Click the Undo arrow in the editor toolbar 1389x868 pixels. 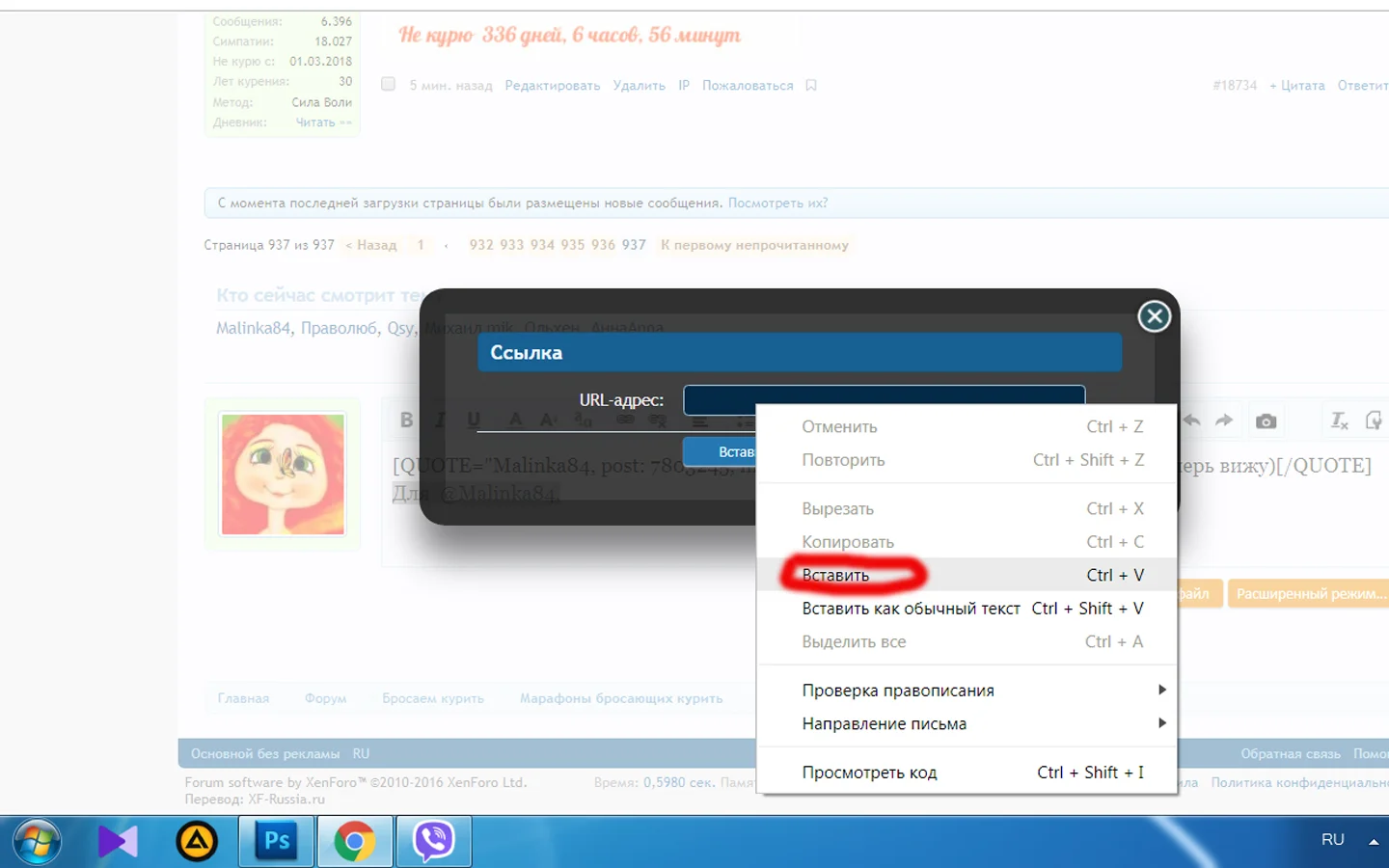point(1192,420)
